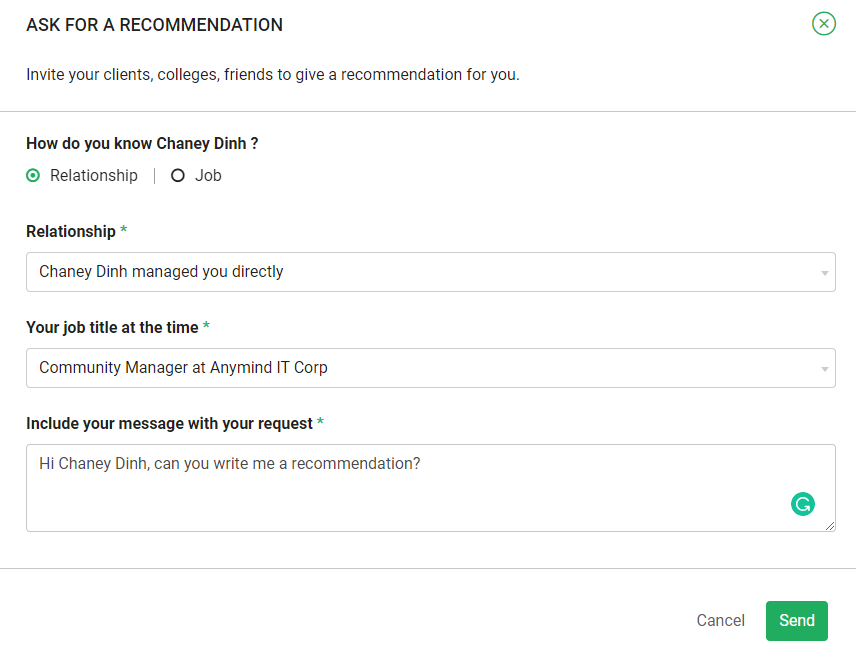Click the bold "Relationship *" field label

click(71, 232)
